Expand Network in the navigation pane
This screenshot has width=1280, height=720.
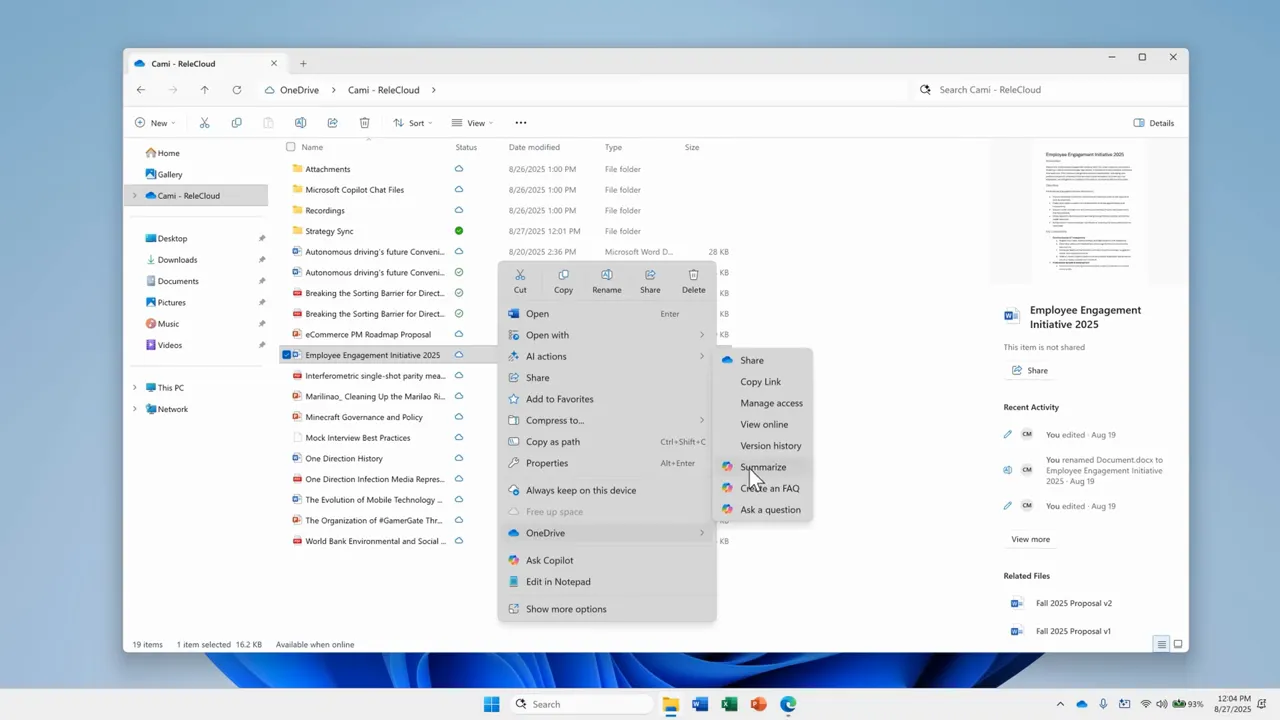pyautogui.click(x=135, y=409)
